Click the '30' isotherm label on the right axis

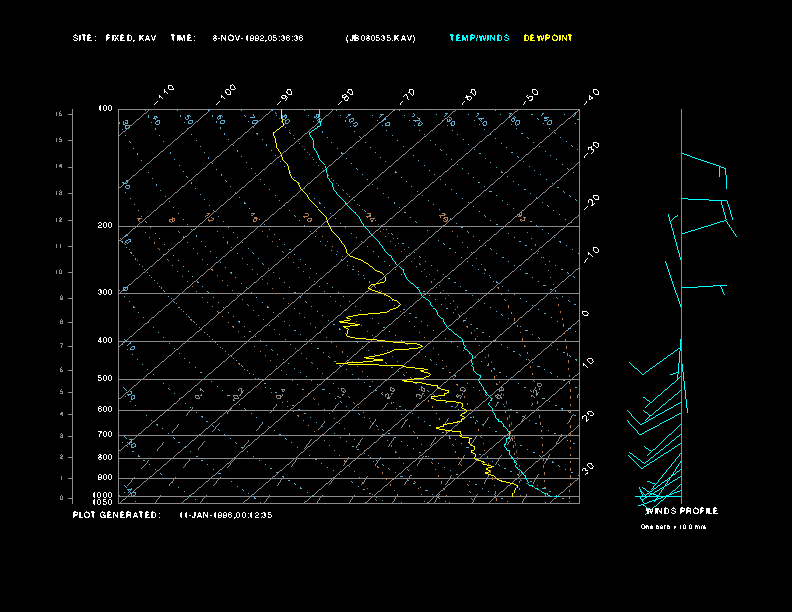[588, 468]
